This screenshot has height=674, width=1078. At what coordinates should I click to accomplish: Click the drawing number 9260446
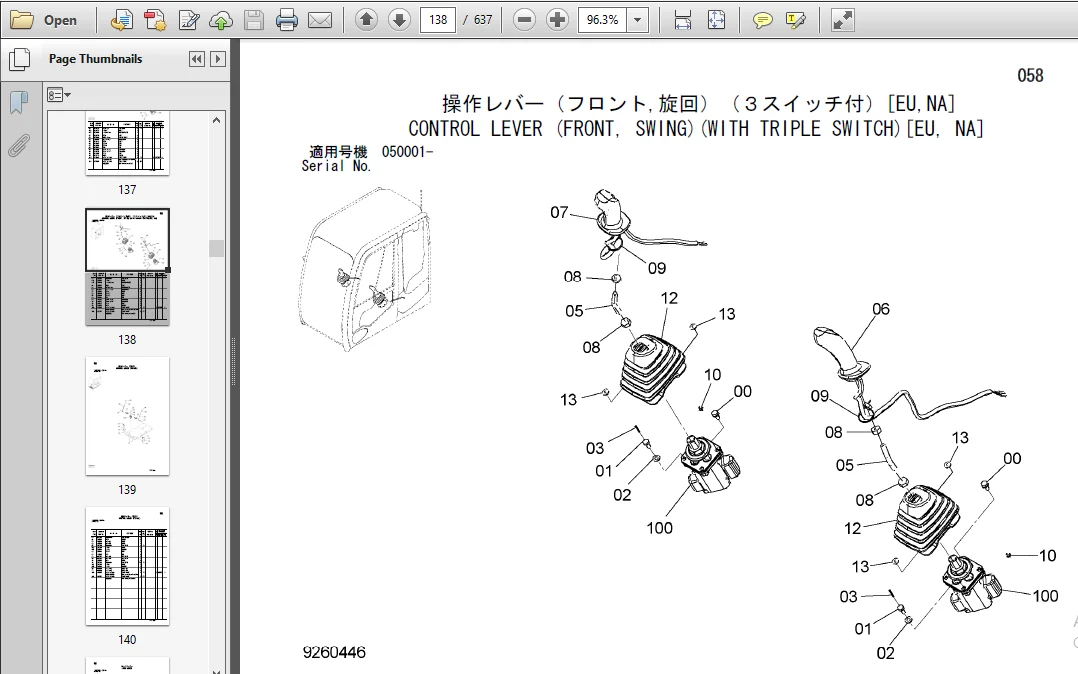click(x=334, y=652)
